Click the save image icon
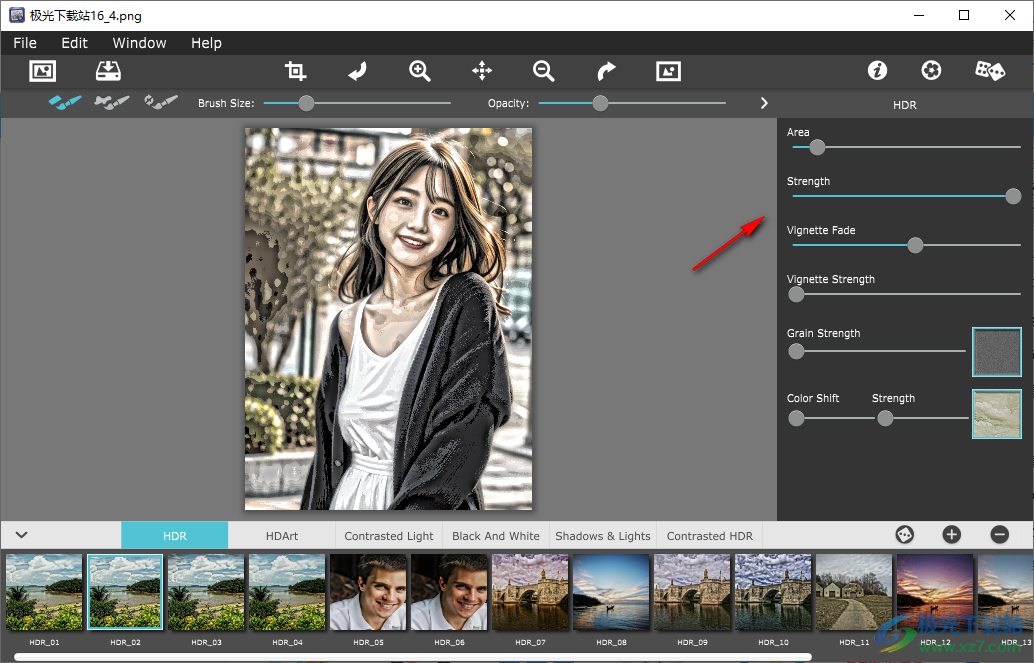Viewport: 1034px width, 663px height. pos(108,71)
